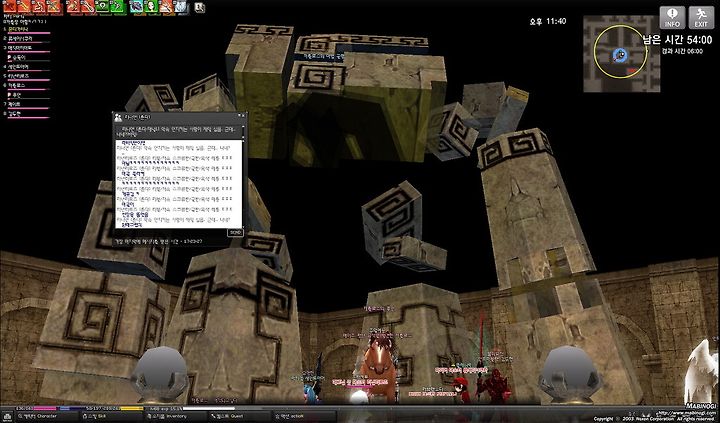720x423 pixels.
Task: Click the blue player marker on the minimap
Action: 620,56
